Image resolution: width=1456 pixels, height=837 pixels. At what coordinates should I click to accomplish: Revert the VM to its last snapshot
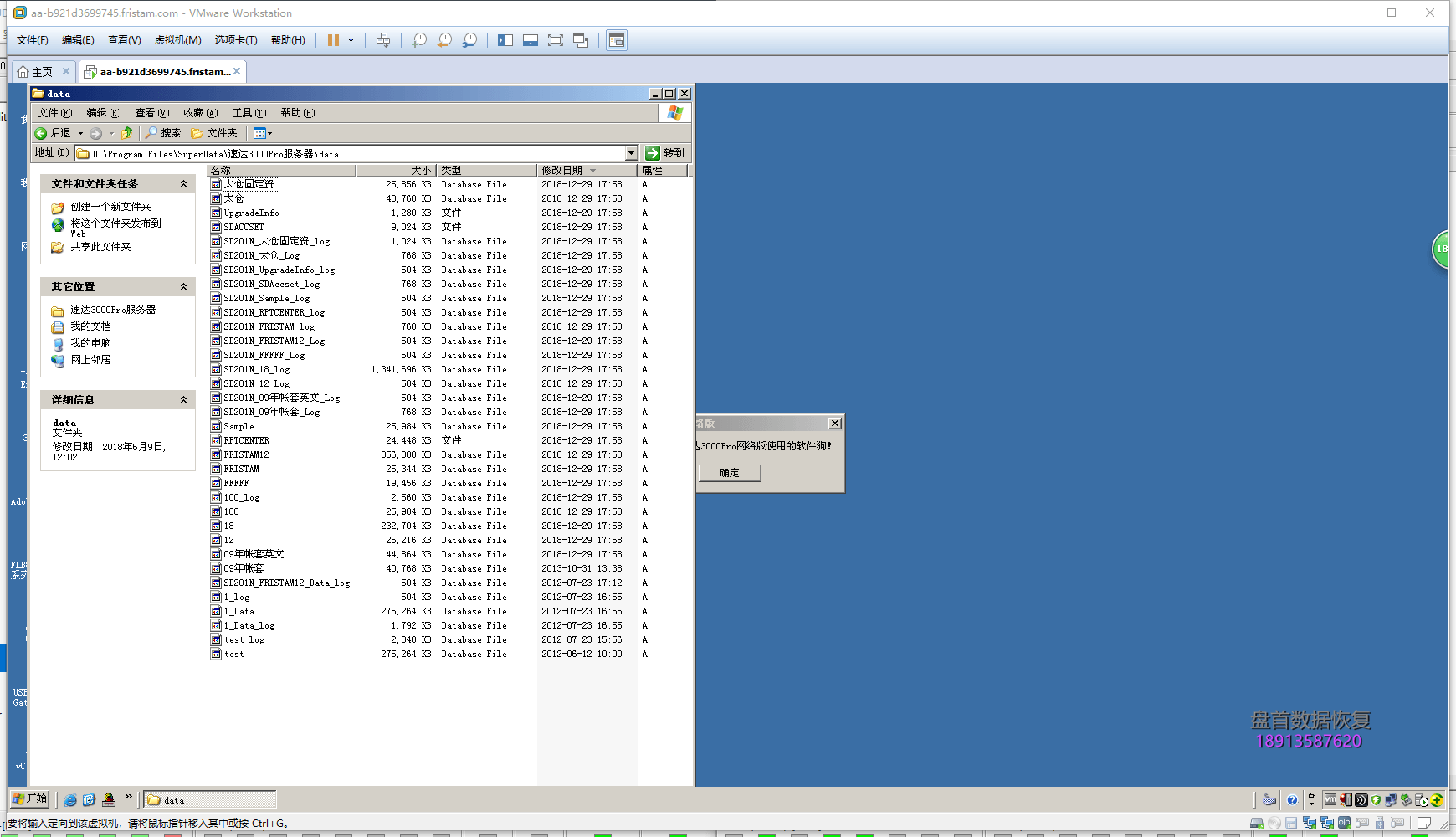click(445, 40)
